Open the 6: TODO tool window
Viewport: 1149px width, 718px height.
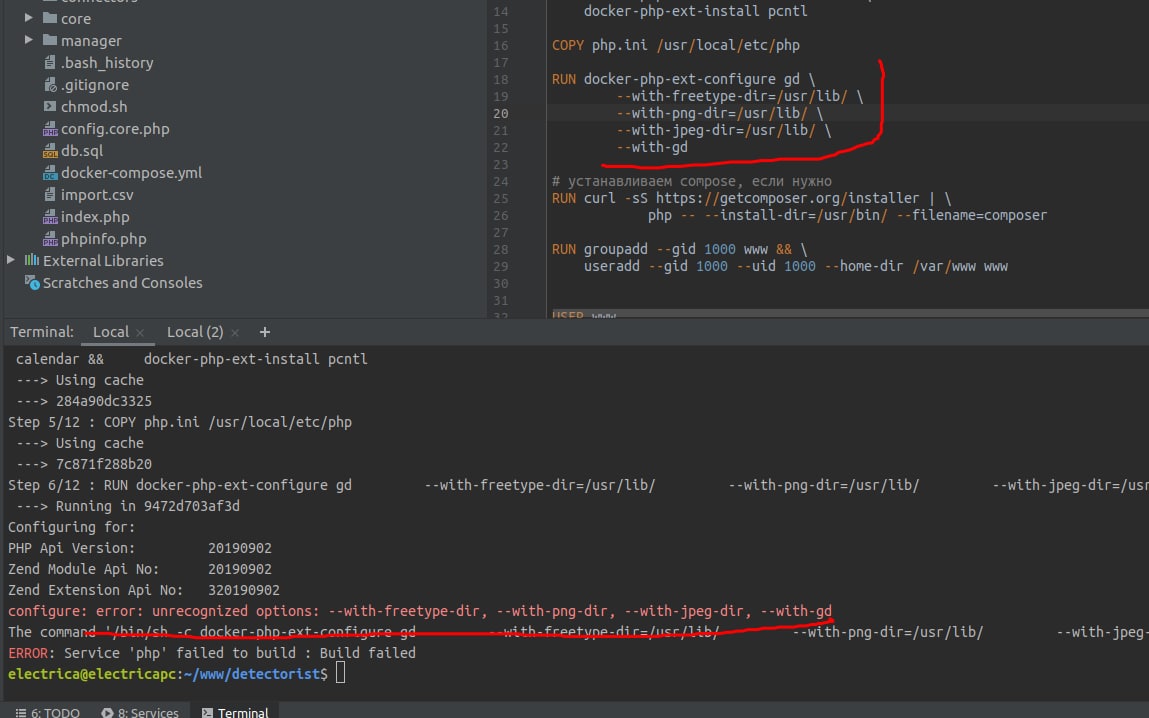point(48,712)
